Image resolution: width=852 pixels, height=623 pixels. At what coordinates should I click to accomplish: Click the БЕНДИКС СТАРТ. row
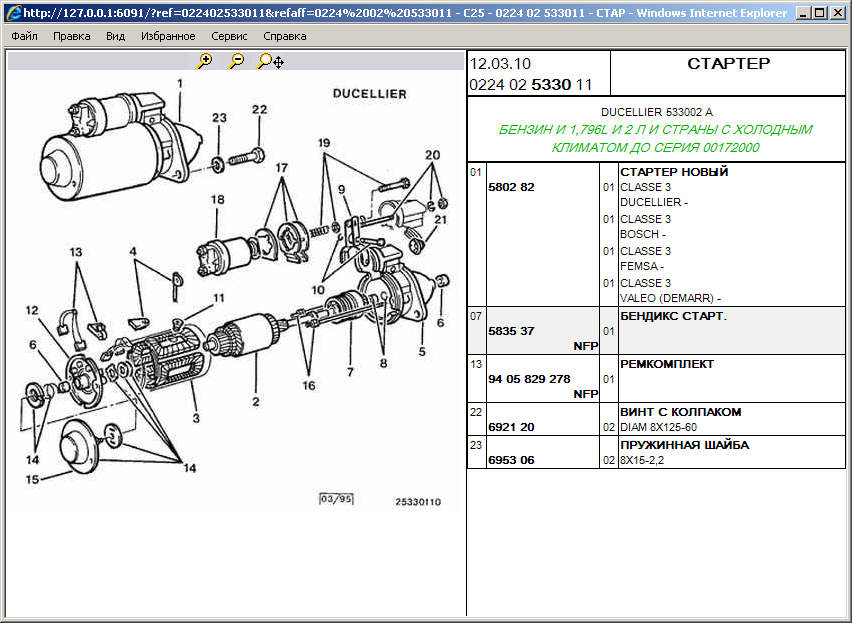pyautogui.click(x=656, y=331)
